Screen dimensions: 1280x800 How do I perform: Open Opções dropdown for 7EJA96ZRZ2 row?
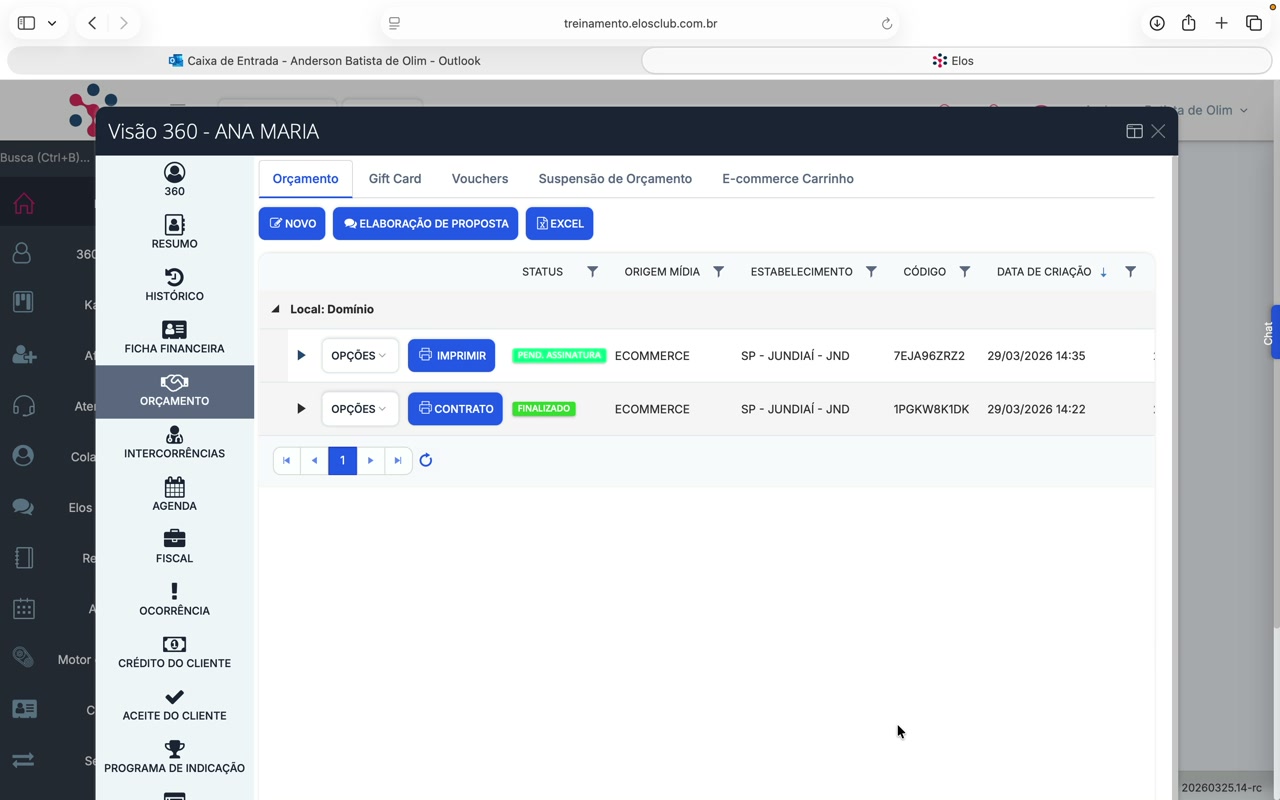[359, 355]
